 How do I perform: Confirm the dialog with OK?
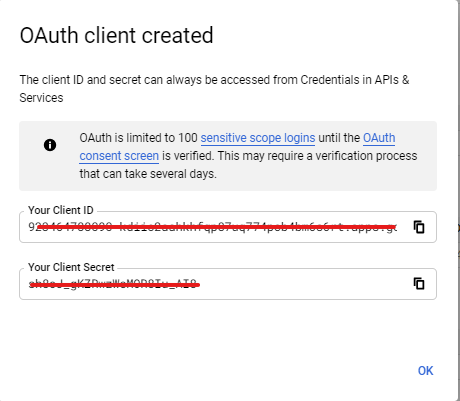click(x=425, y=371)
